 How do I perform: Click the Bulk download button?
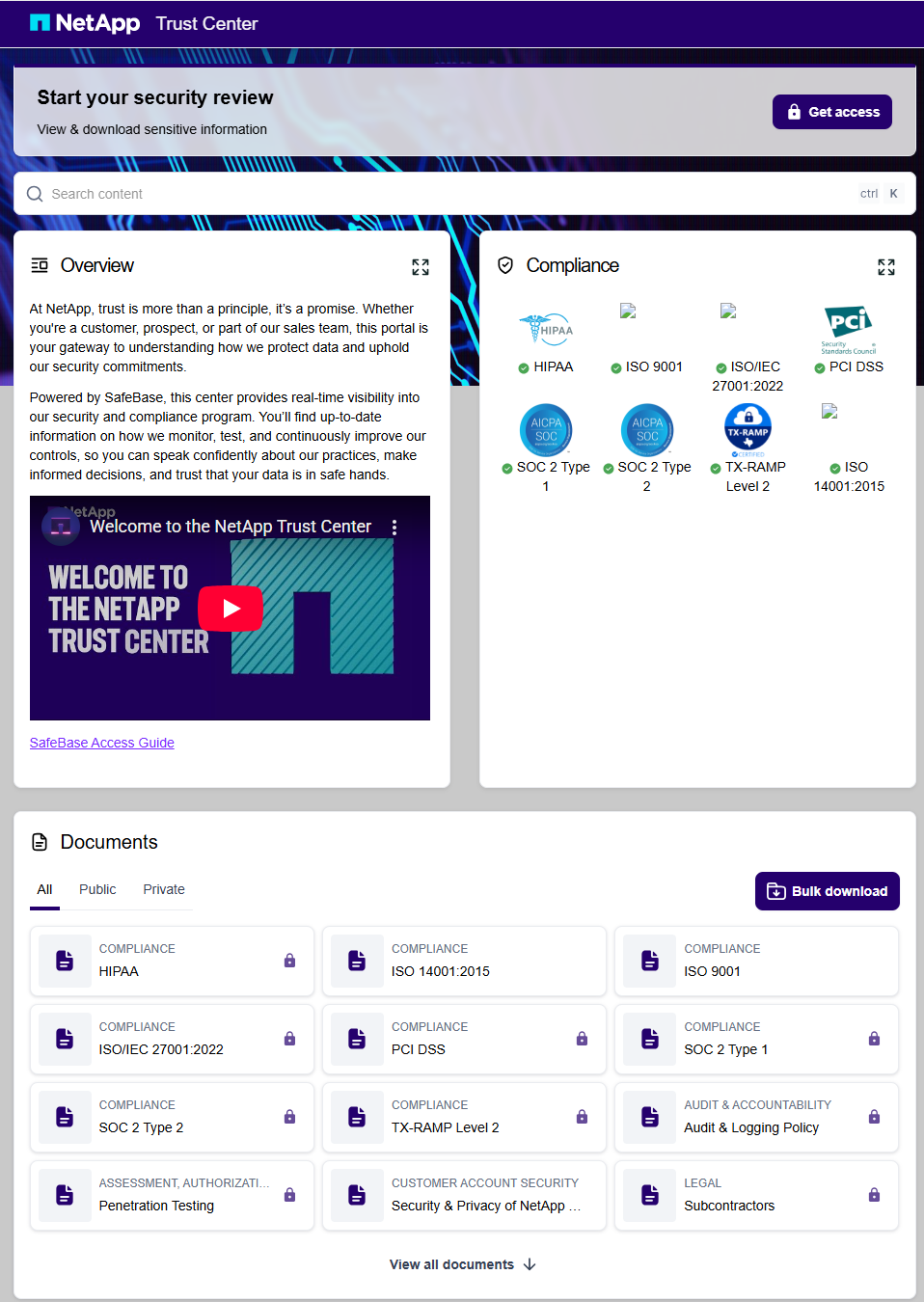pyautogui.click(x=828, y=891)
